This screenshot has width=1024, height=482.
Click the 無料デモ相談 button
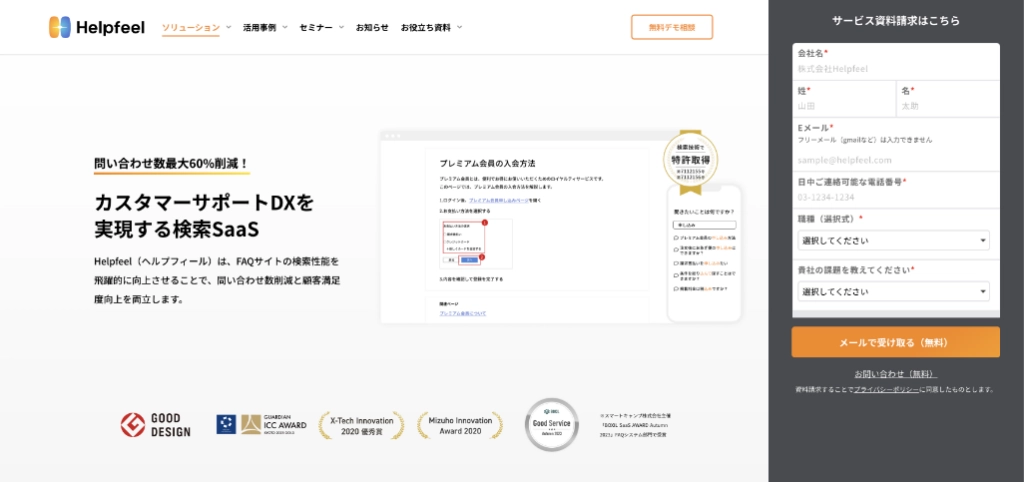[672, 27]
